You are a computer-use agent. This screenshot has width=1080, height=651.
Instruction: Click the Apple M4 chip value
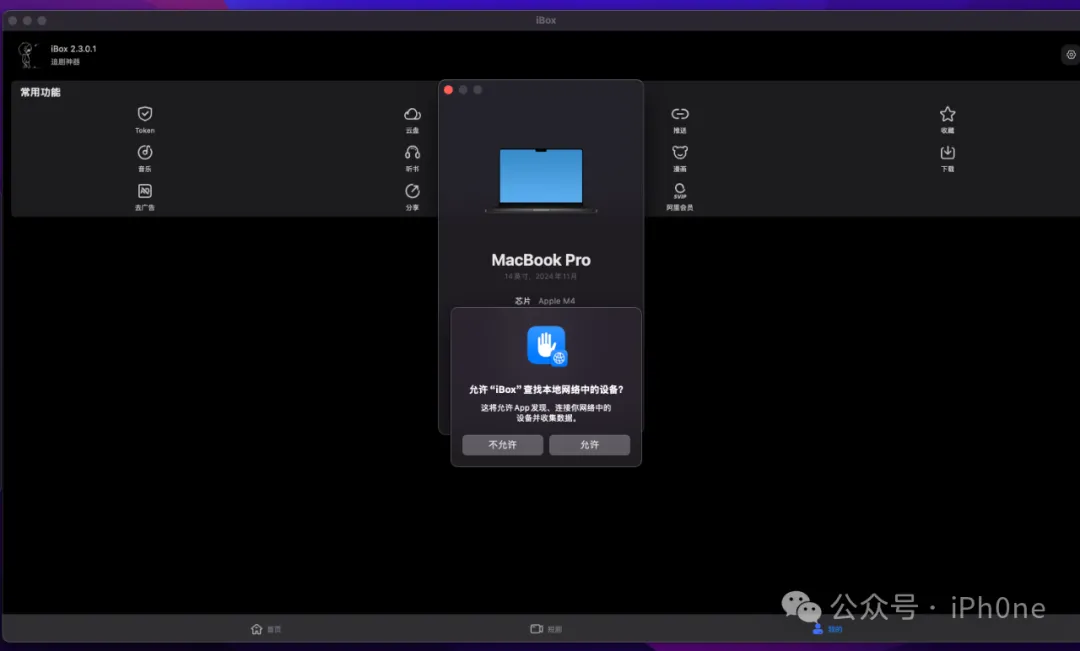point(557,301)
